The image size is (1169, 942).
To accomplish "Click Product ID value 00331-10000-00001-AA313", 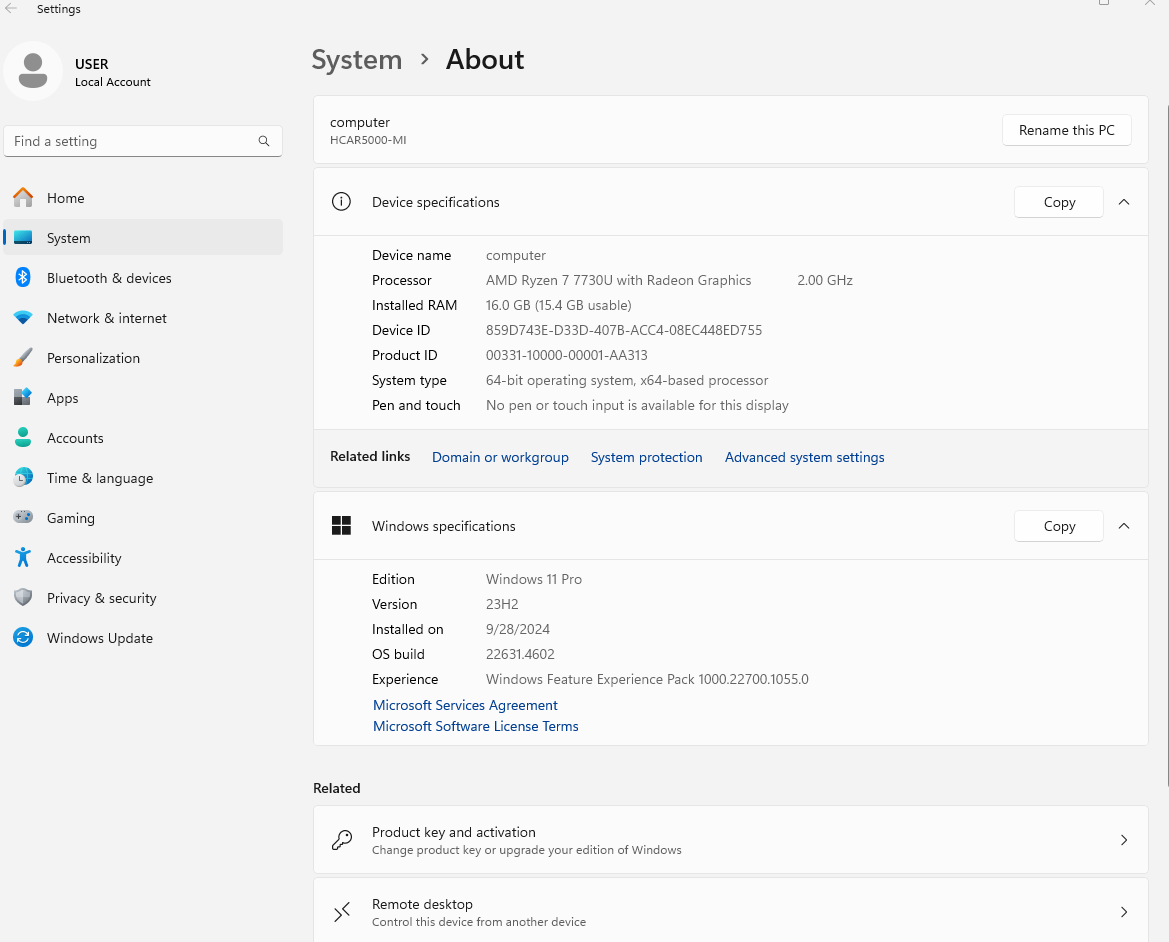I will tap(567, 355).
